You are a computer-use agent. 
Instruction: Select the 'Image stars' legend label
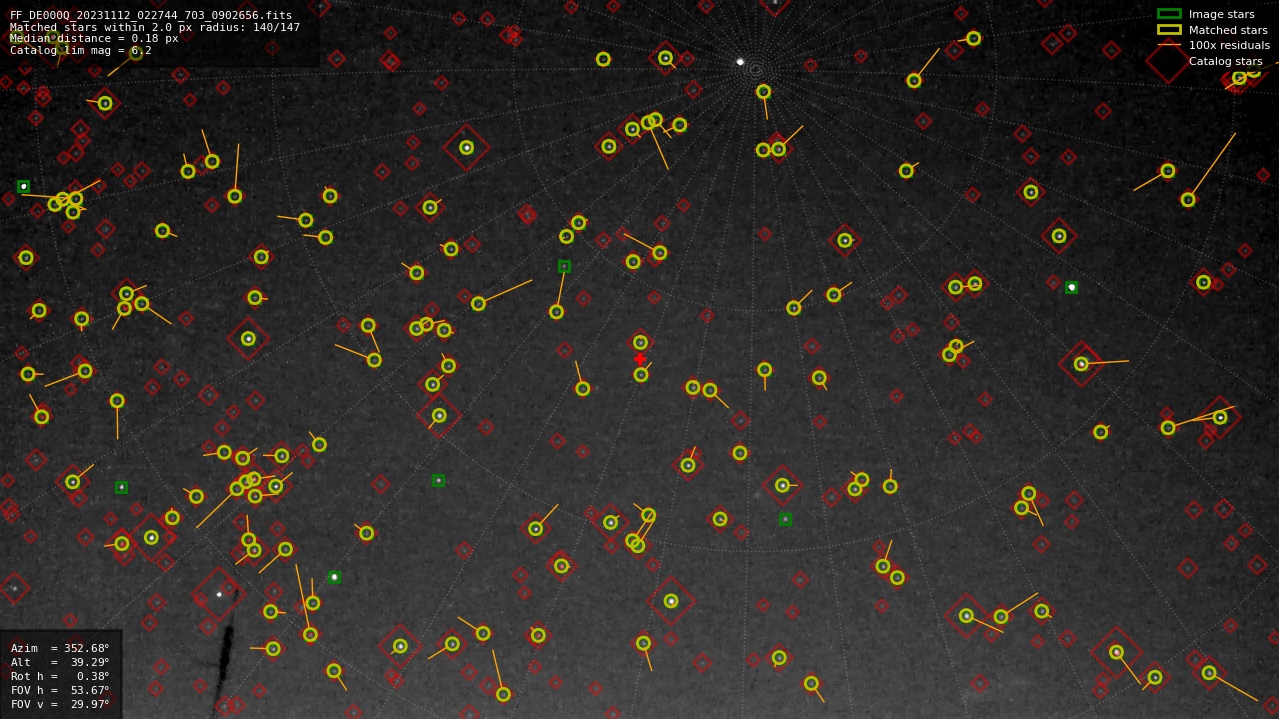[1221, 14]
